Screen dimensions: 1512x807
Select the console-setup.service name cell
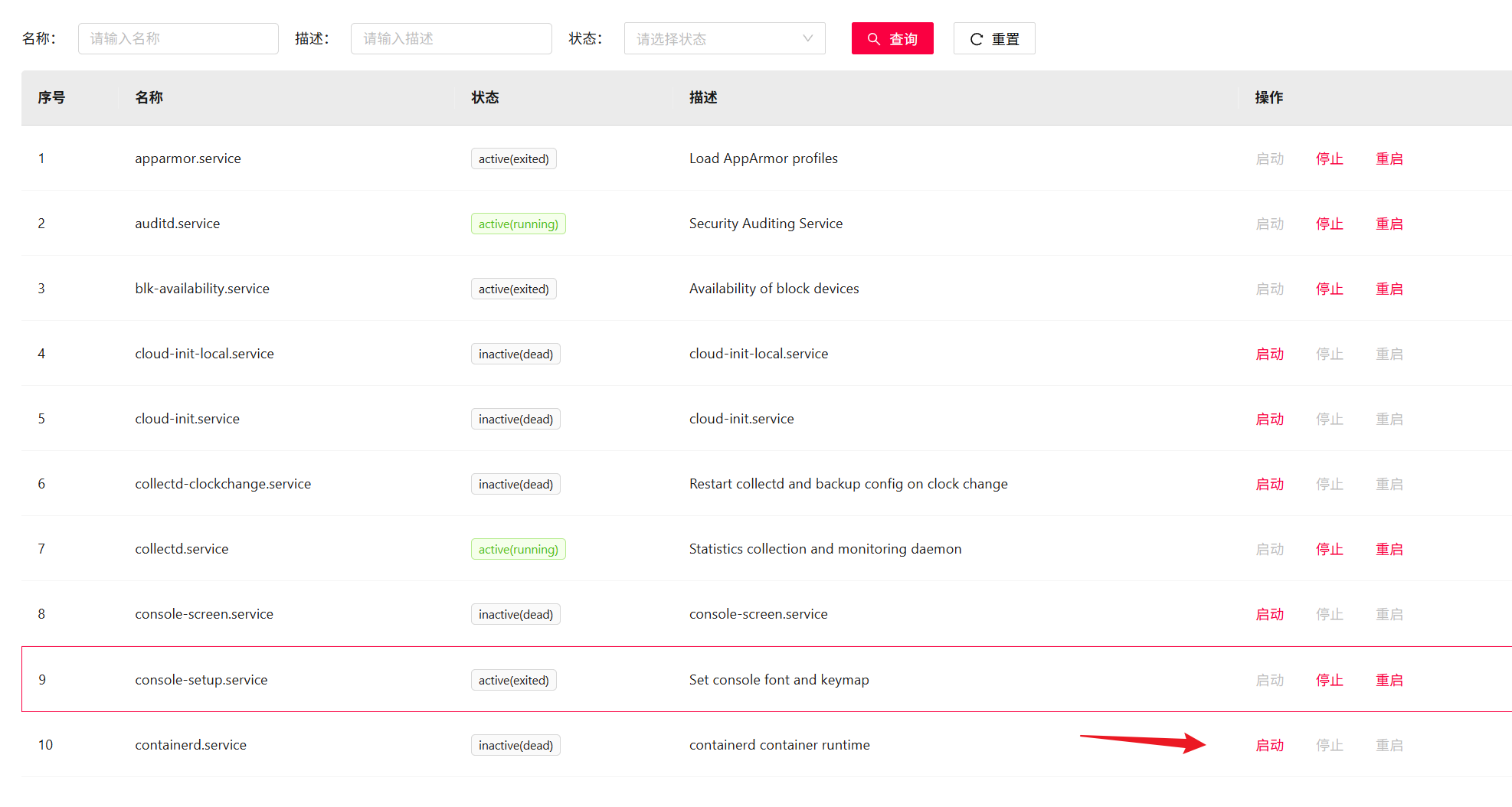click(x=201, y=680)
